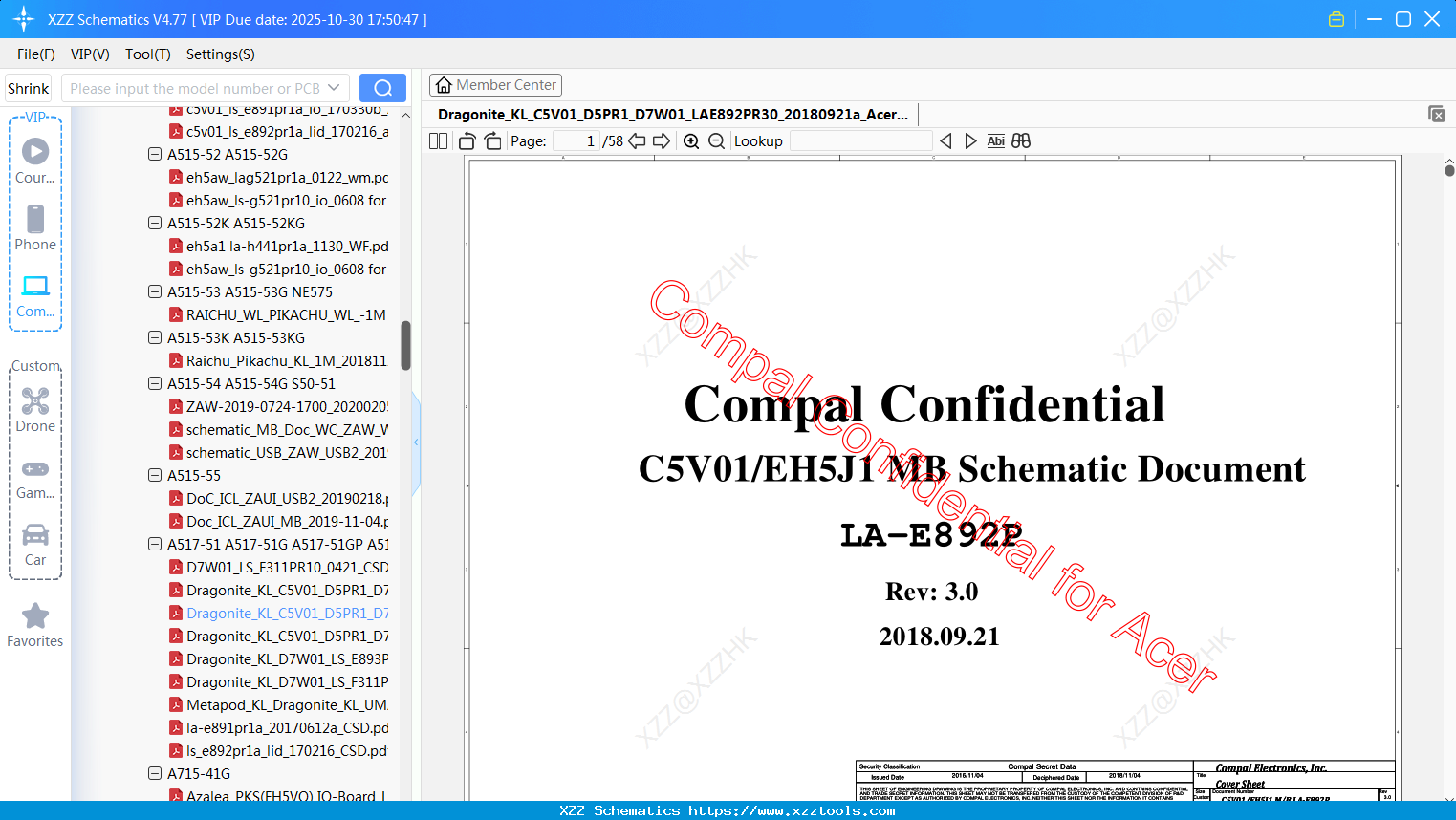Open Raichu_Pikachu_KL_1M_201811 file

click(x=286, y=360)
